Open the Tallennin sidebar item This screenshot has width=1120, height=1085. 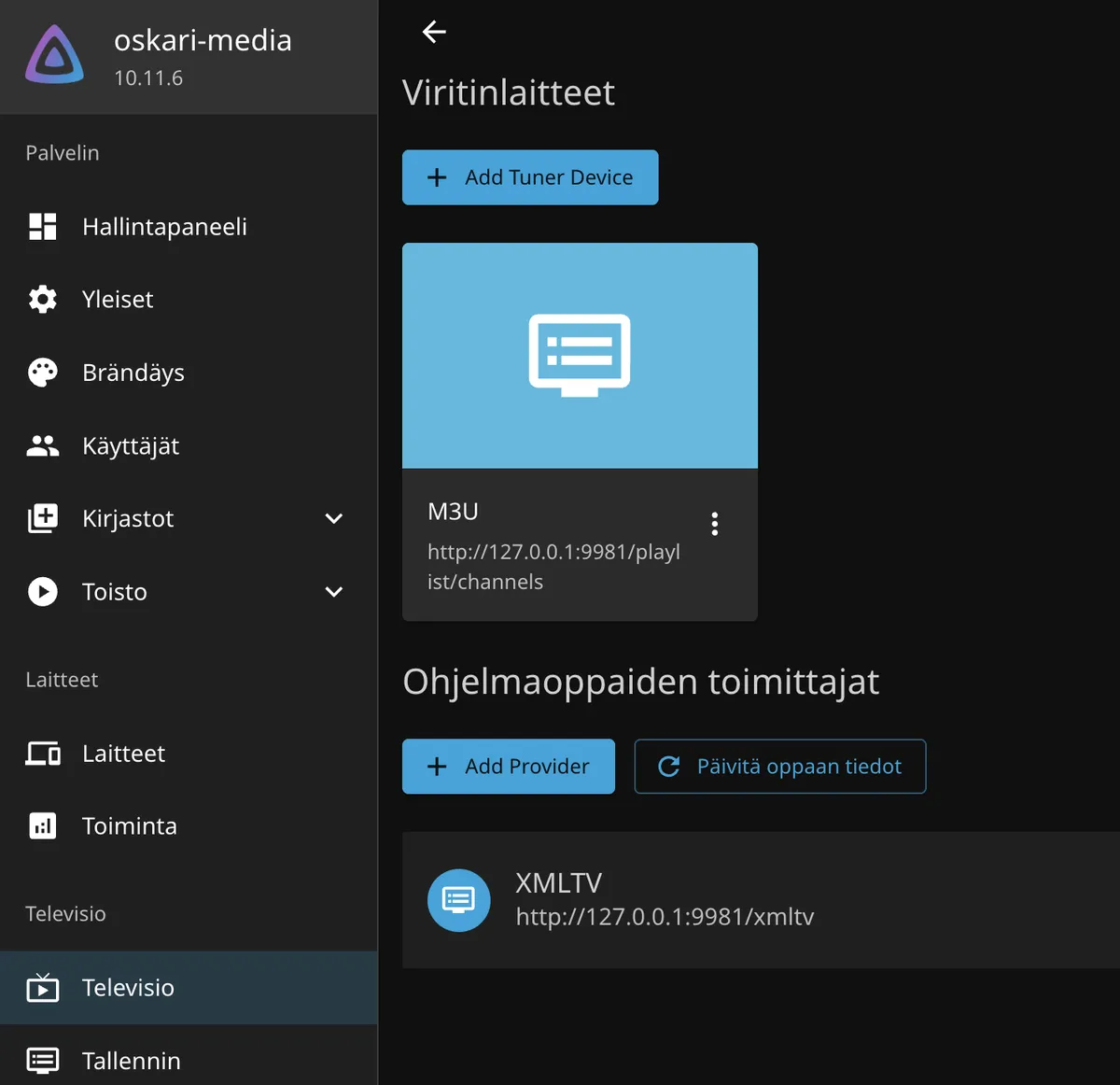[131, 1061]
